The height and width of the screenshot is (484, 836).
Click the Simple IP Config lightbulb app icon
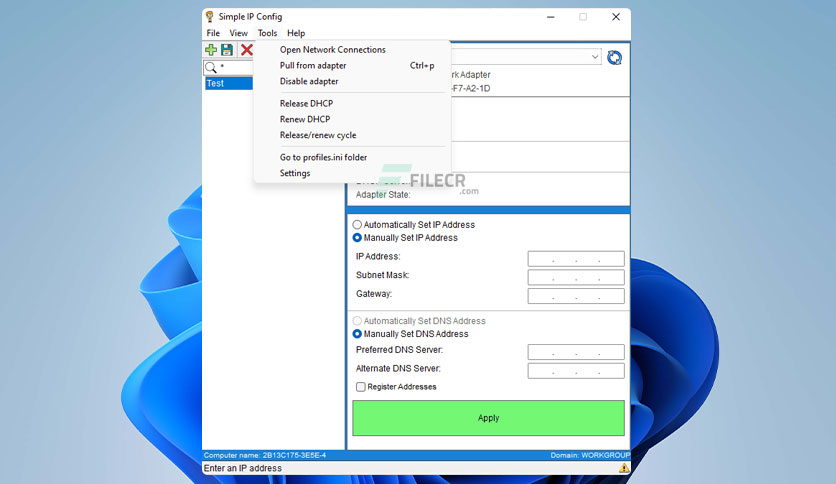click(x=210, y=17)
